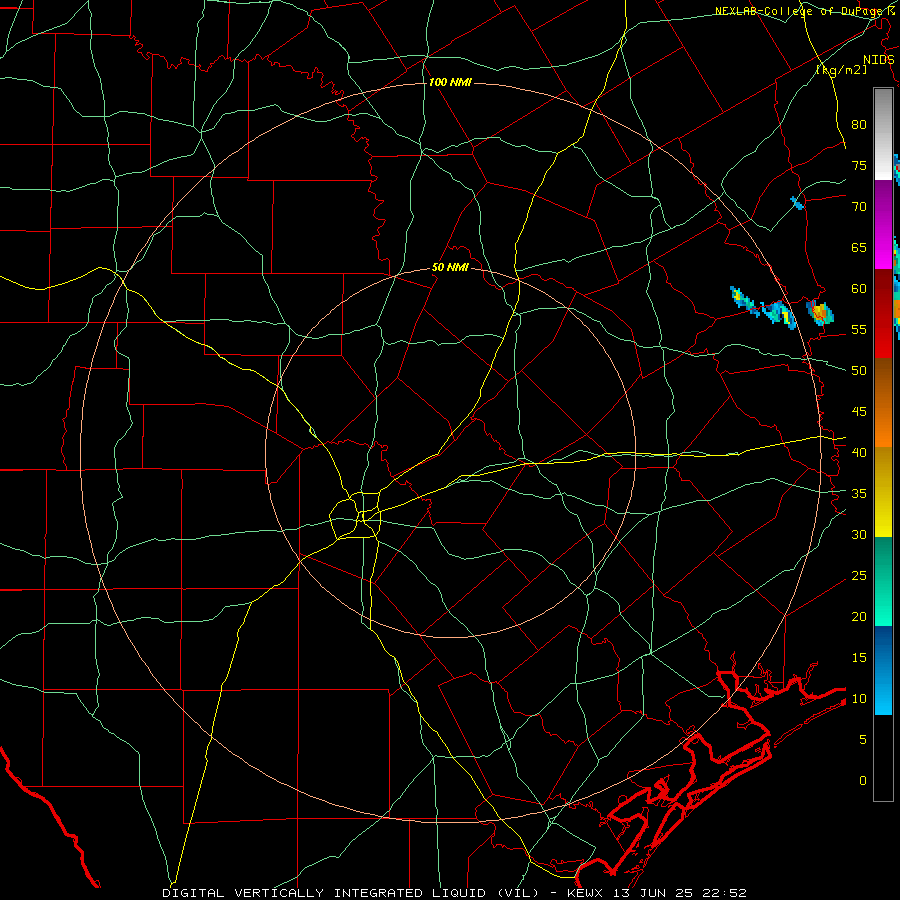Click the black bottom segment of the color bar
The height and width of the screenshot is (900, 900).
click(x=883, y=758)
